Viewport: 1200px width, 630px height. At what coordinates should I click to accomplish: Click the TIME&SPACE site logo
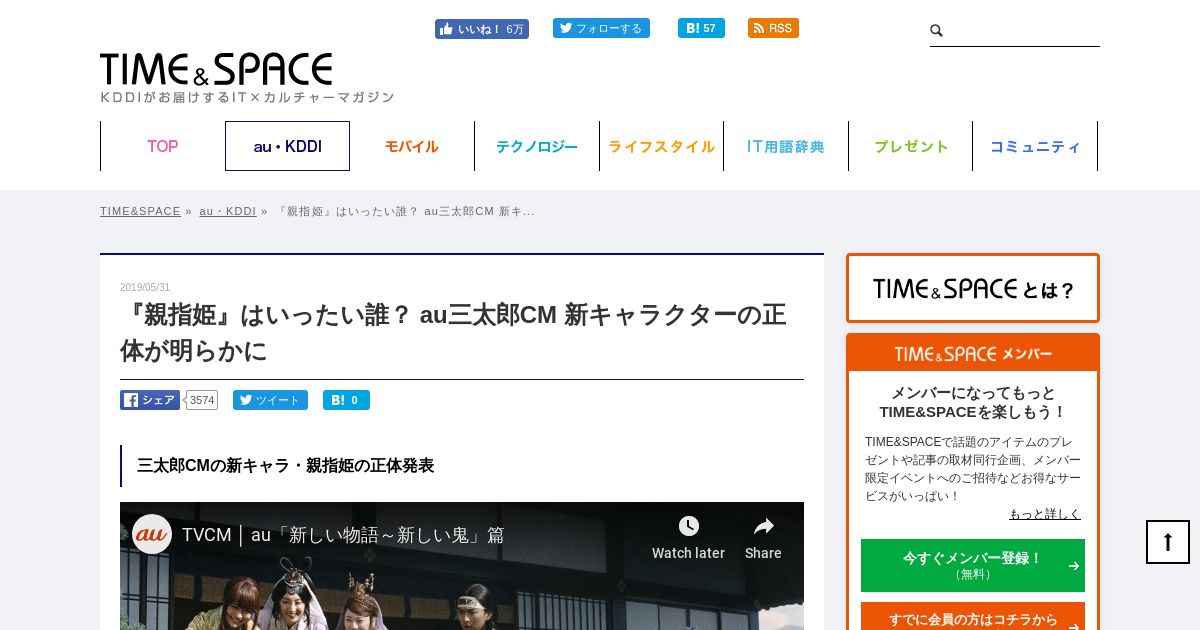(216, 69)
